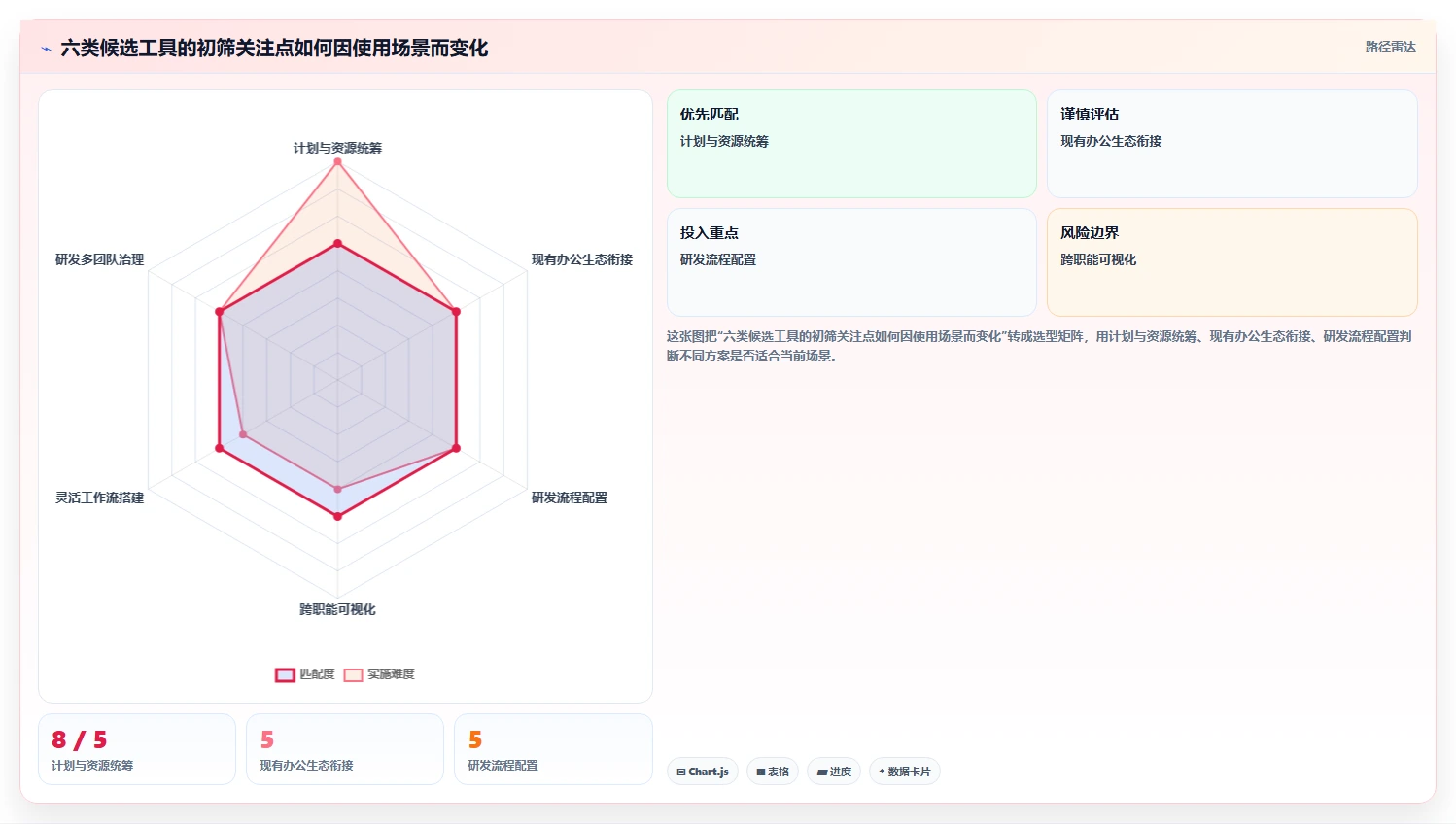The height and width of the screenshot is (824, 1456).
Task: Click the 匹配度 data point on 跨职能可视化 axis
Action: (337, 516)
